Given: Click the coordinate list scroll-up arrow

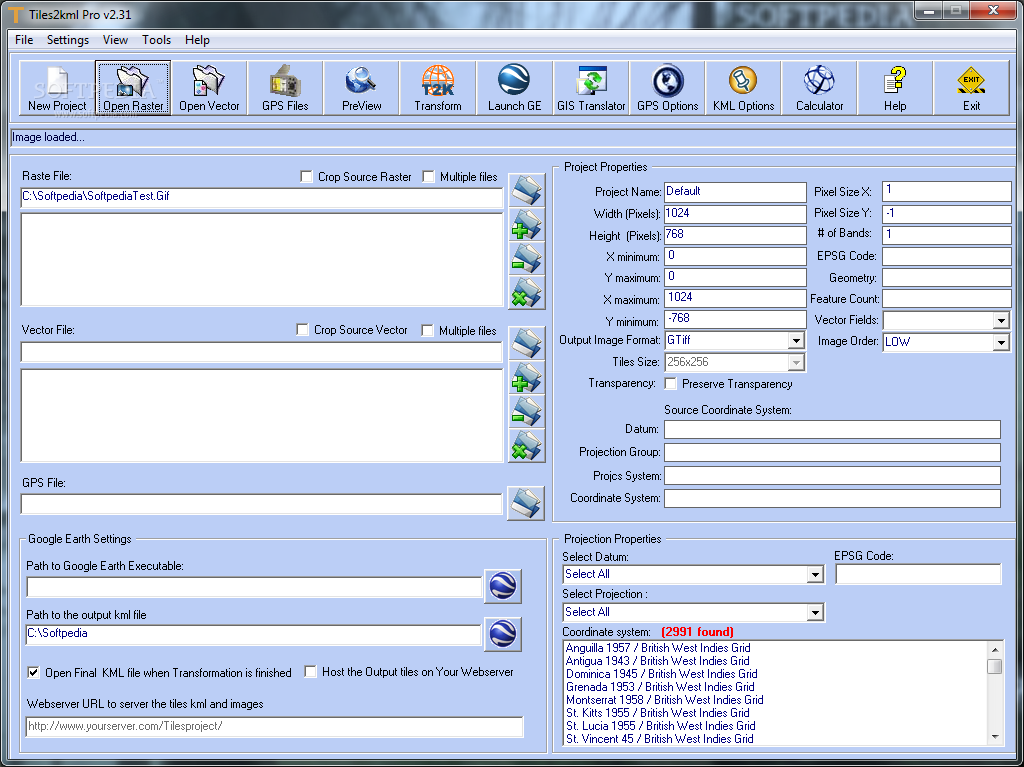Looking at the screenshot, I should click(995, 649).
